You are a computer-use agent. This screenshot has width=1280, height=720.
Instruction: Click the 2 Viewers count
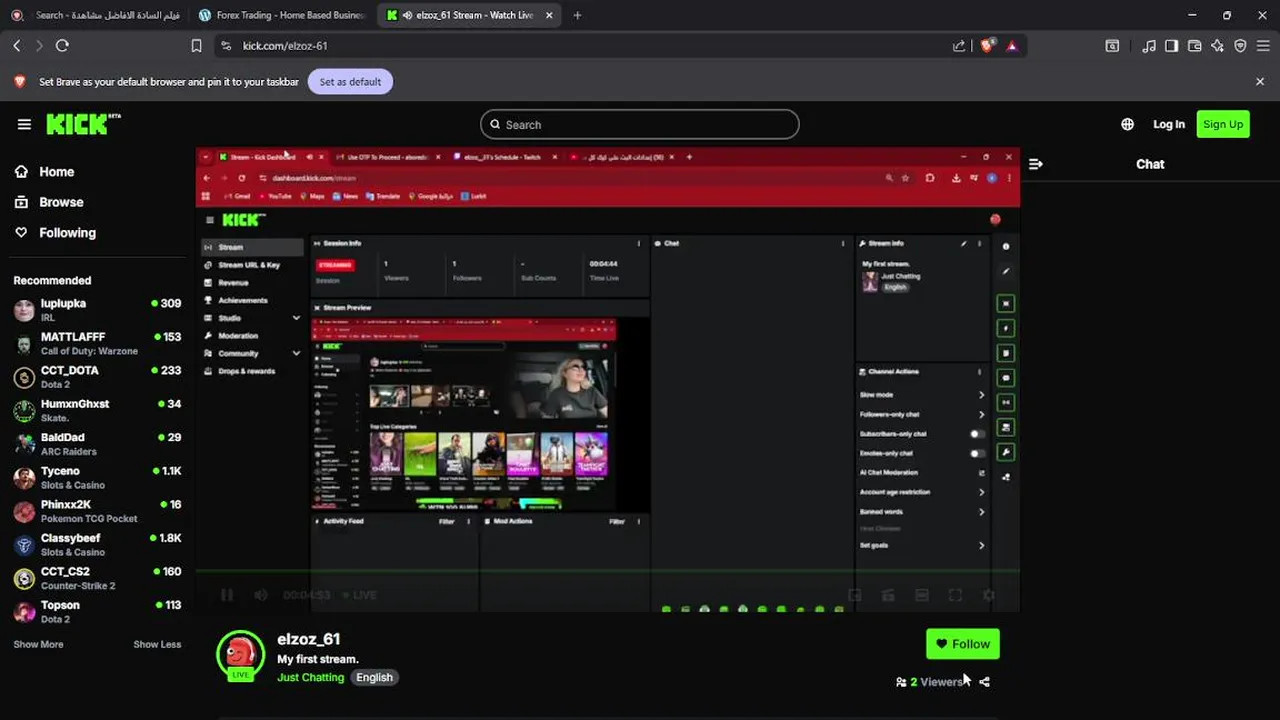tap(930, 682)
